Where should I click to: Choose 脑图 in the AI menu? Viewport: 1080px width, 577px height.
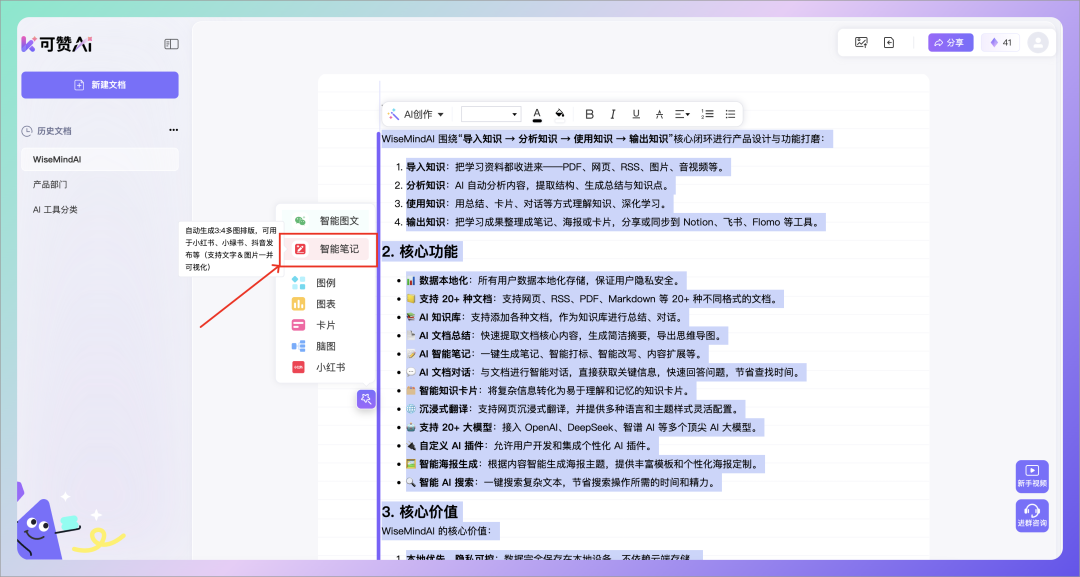(x=325, y=346)
